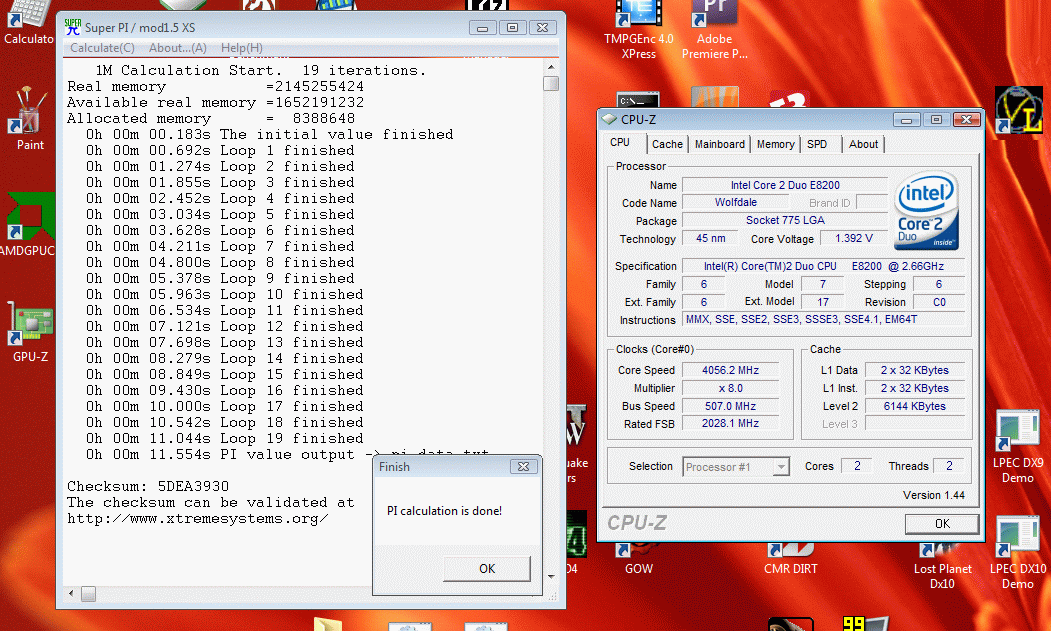This screenshot has height=631, width=1051.
Task: Open the GOW desktop shortcut
Action: tap(638, 560)
